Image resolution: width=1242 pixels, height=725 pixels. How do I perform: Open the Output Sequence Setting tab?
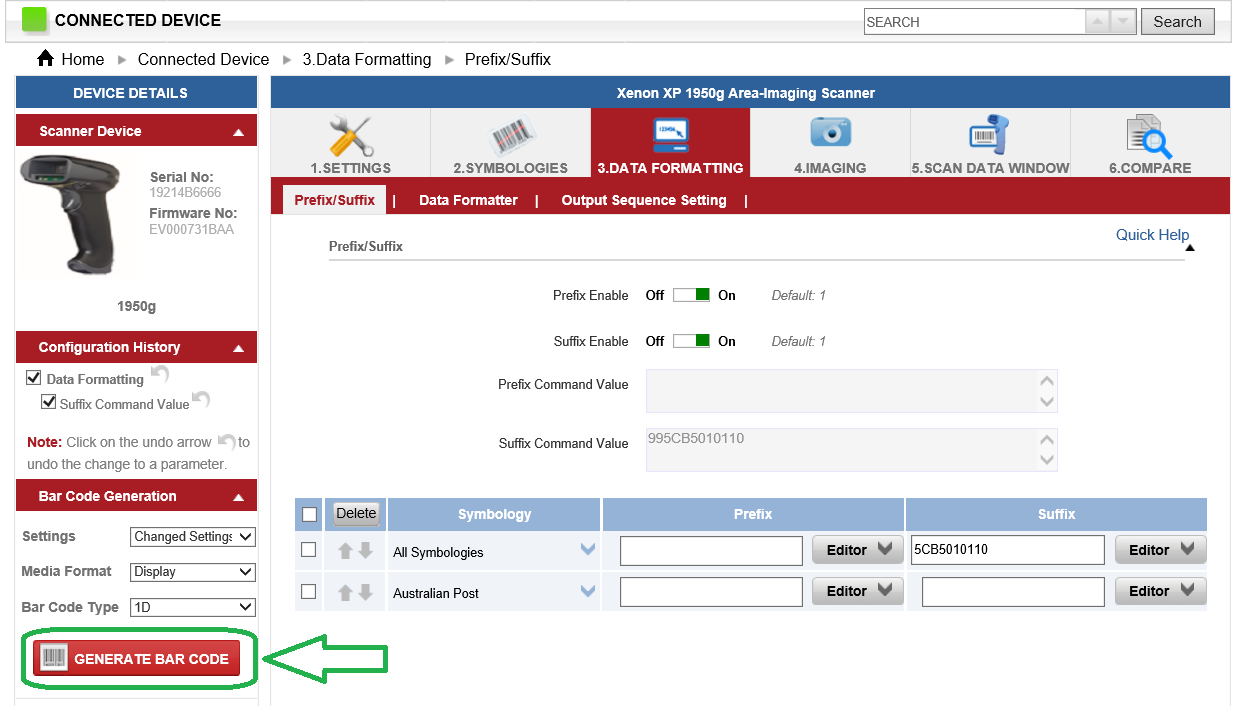coord(643,200)
